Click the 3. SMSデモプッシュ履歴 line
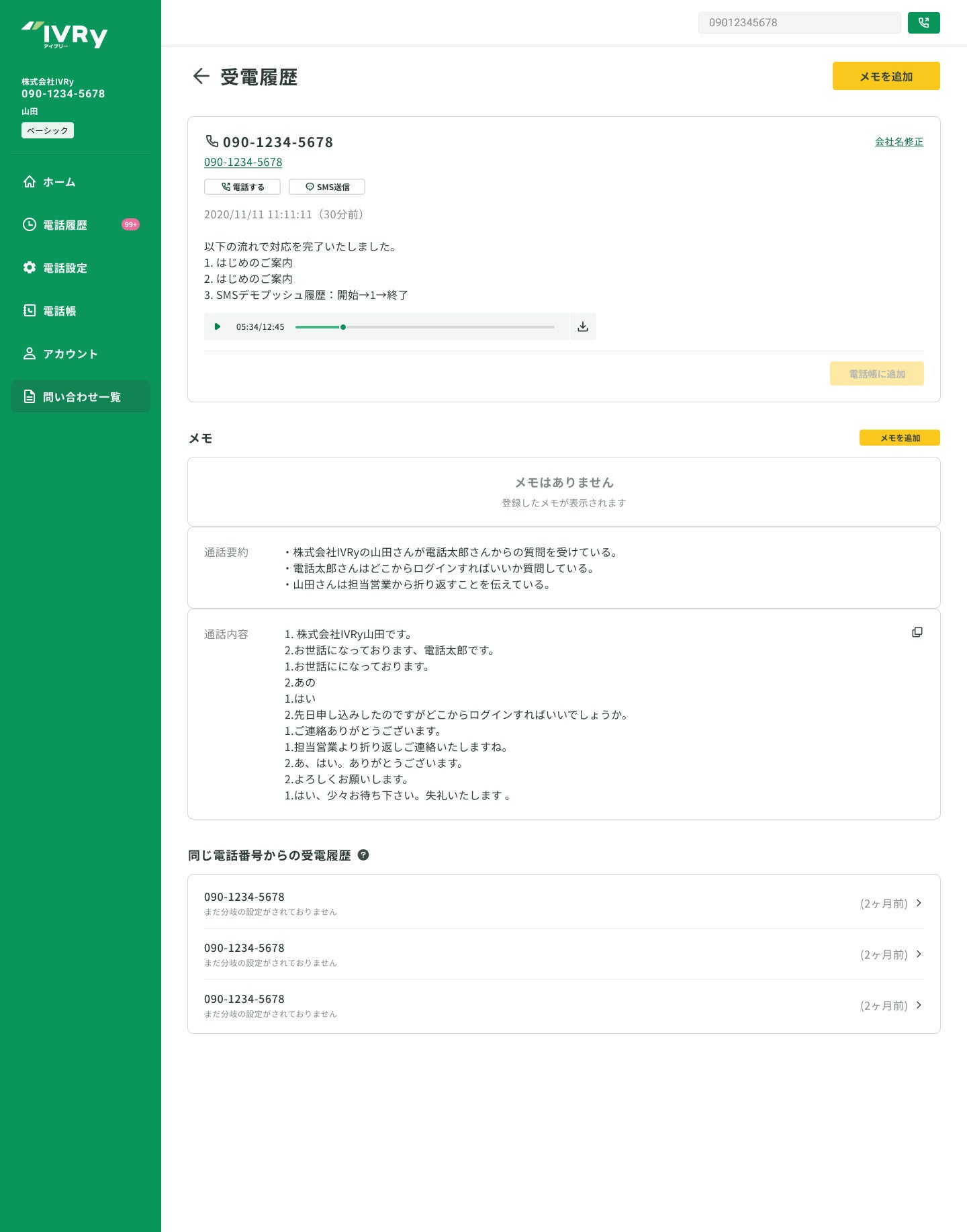This screenshot has width=967, height=1232. 306,295
